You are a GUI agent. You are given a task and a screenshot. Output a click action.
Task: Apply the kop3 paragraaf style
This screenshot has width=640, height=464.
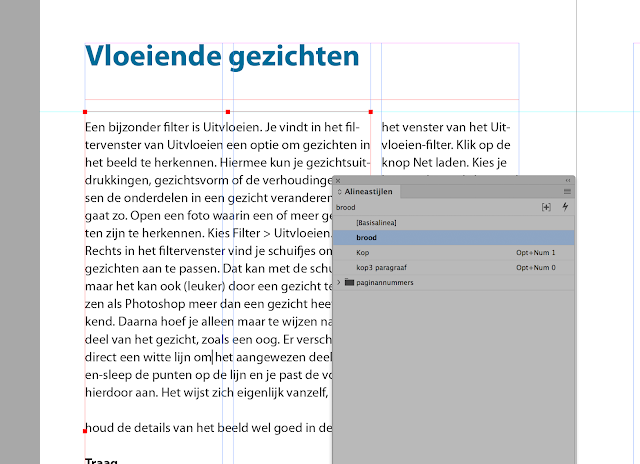(454, 268)
